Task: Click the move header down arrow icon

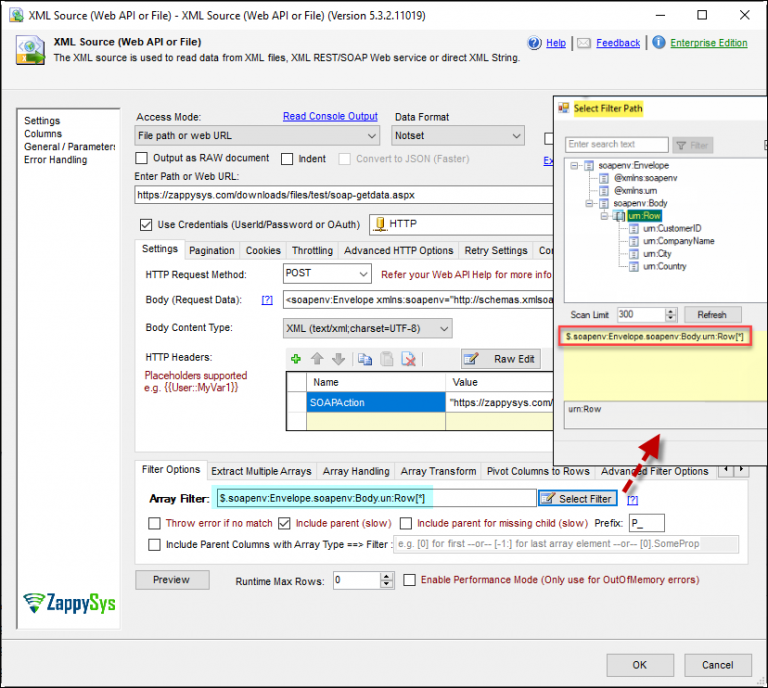Action: point(337,359)
